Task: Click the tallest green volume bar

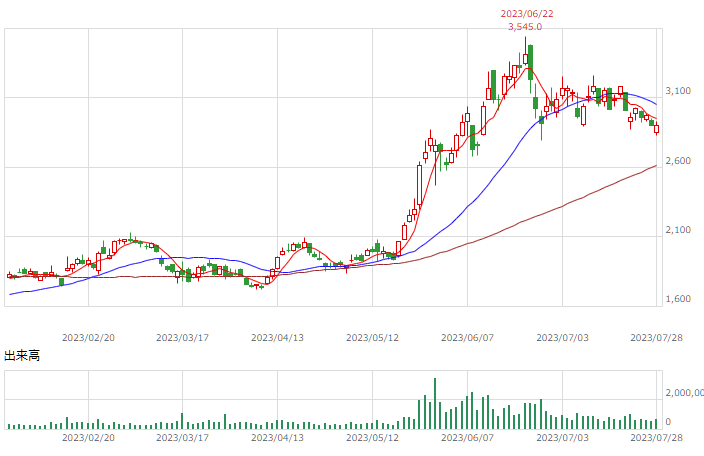Action: click(x=435, y=403)
